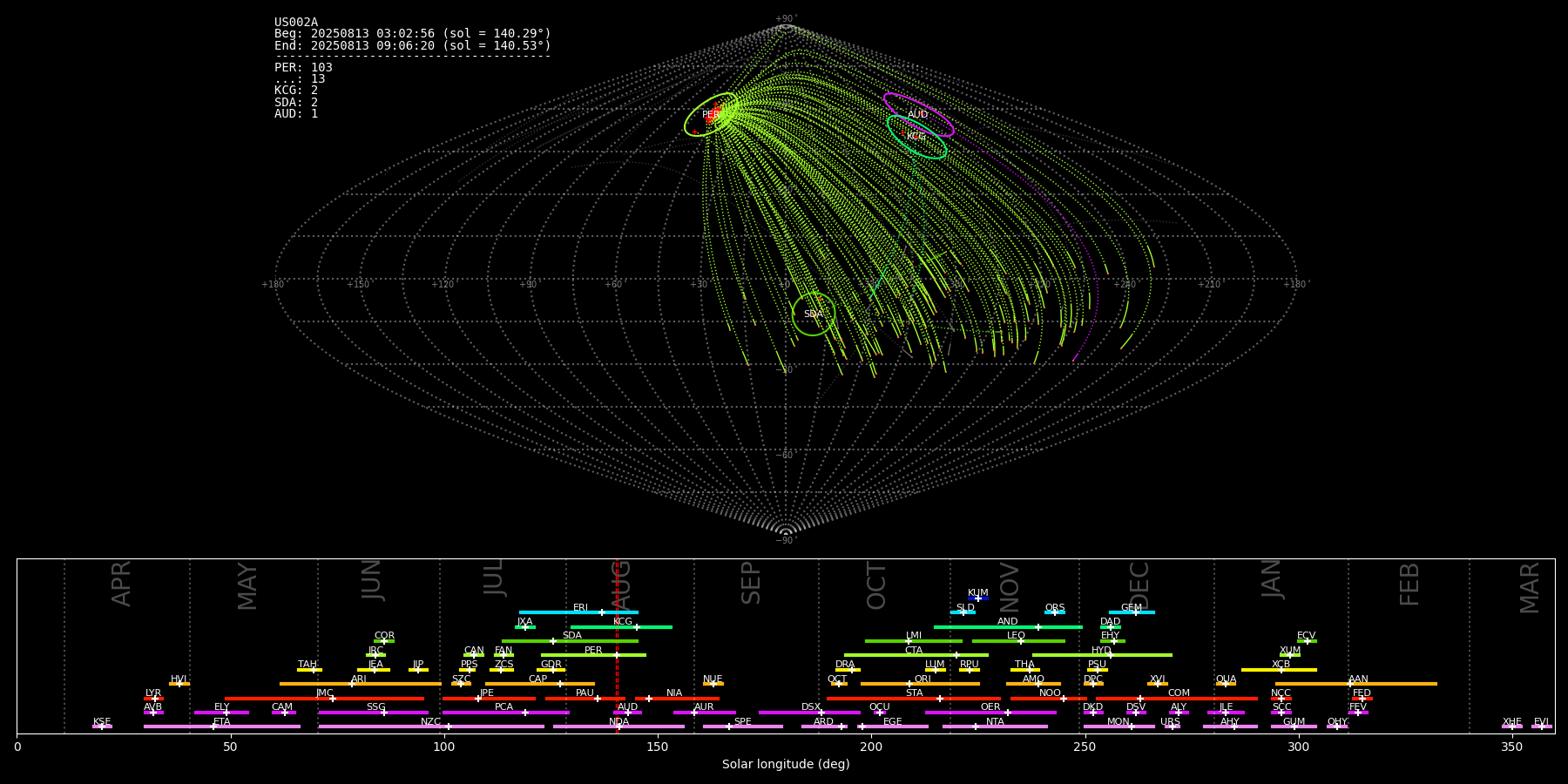
Task: Select the AAN shower bar in timeline
Action: pyautogui.click(x=1356, y=684)
